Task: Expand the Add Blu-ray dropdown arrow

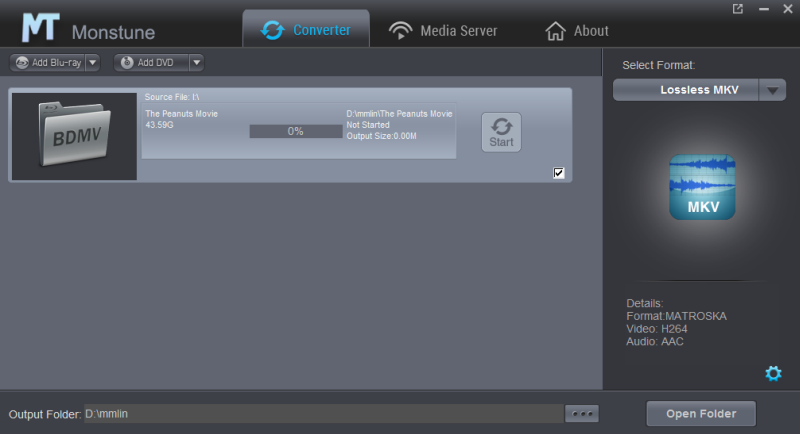Action: click(x=93, y=62)
